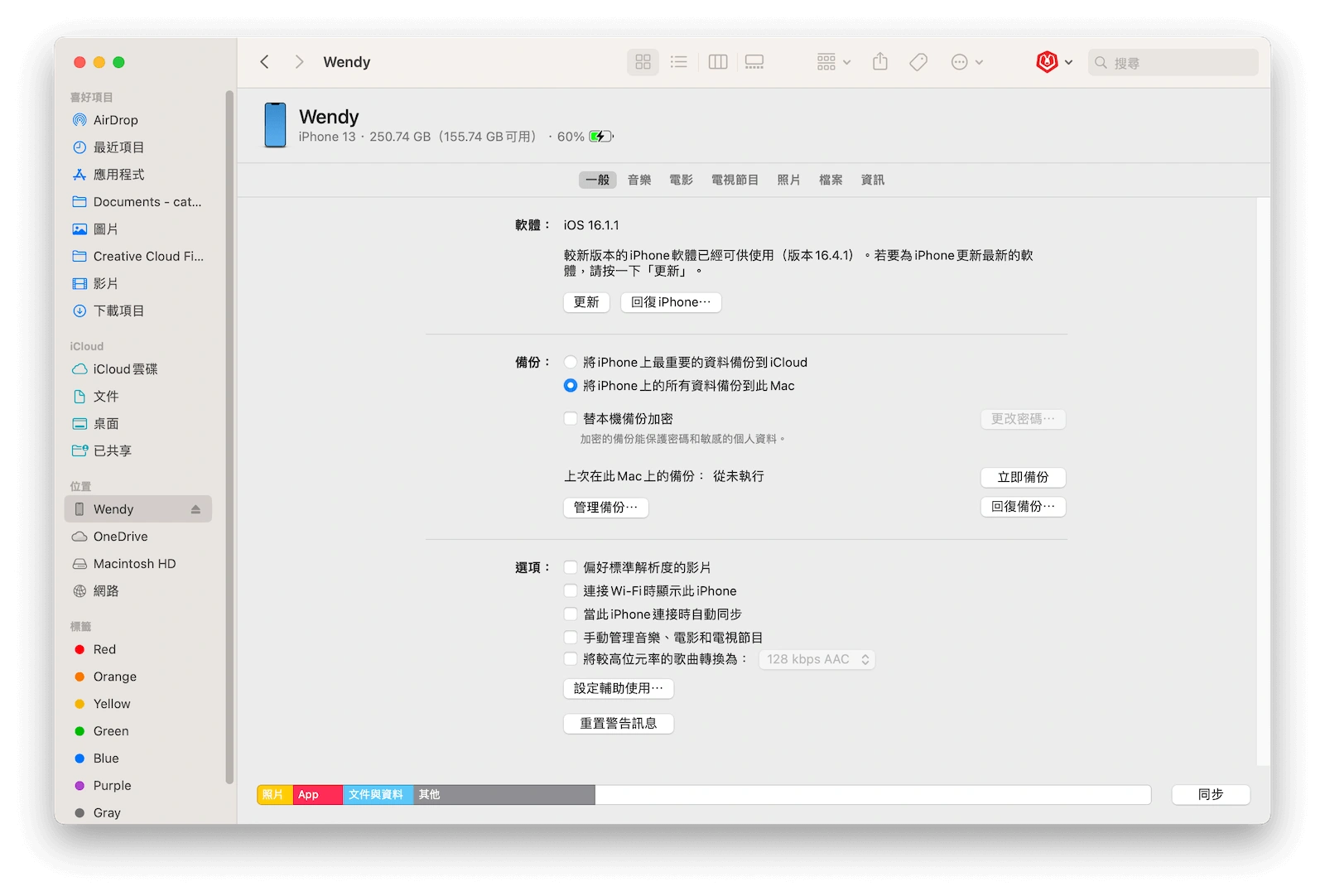The height and width of the screenshot is (896, 1325).
Task: Switch to list view
Action: (x=679, y=62)
